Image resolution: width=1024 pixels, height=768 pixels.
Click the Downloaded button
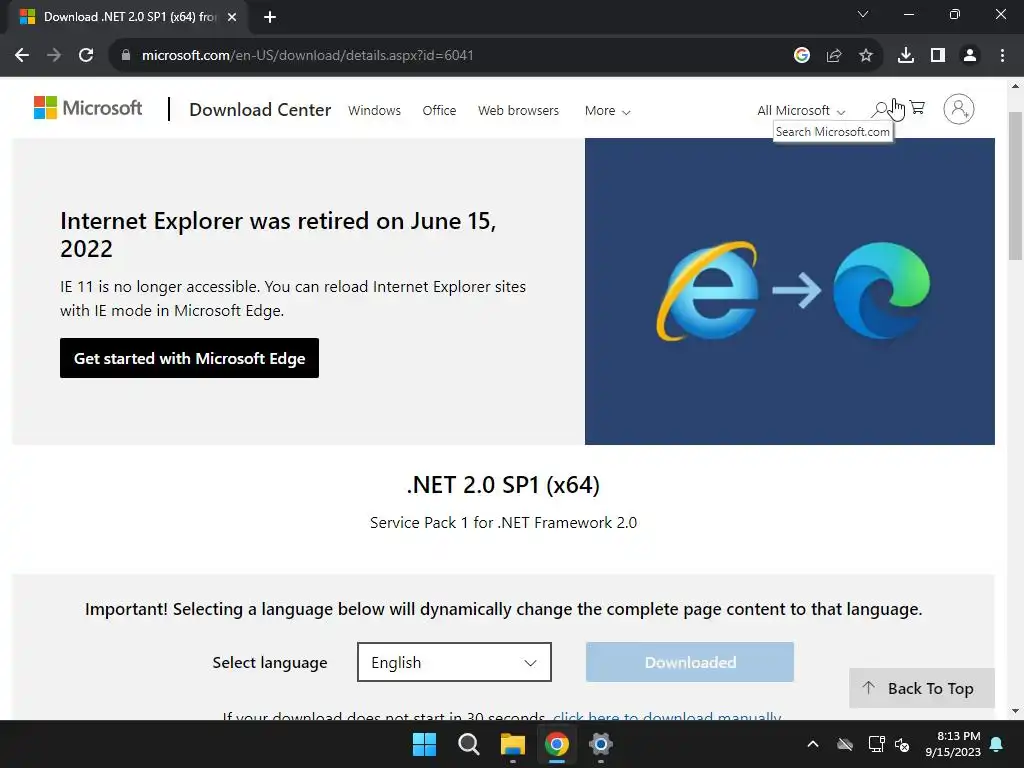690,662
